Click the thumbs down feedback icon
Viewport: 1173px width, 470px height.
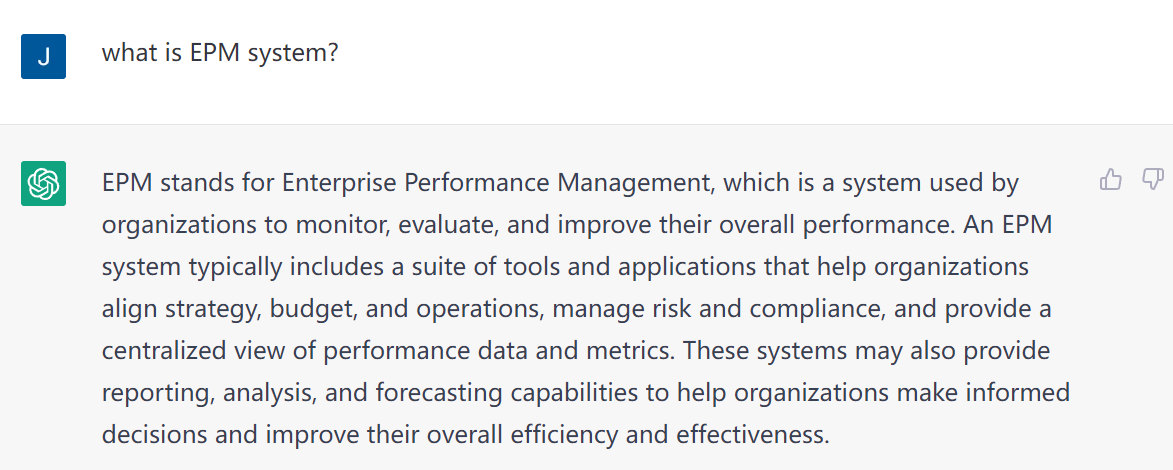pos(1153,180)
